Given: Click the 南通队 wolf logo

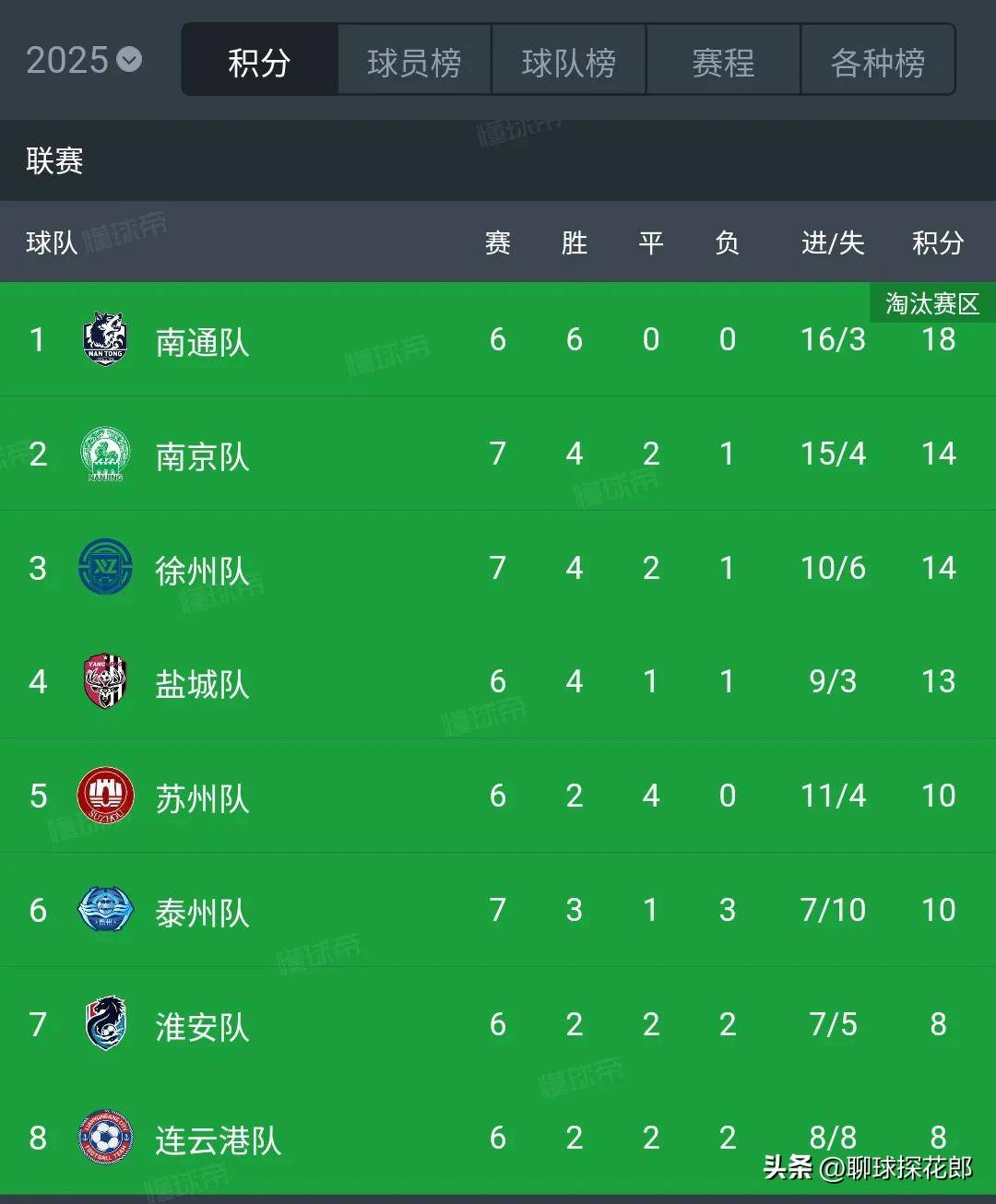Looking at the screenshot, I should (x=105, y=339).
